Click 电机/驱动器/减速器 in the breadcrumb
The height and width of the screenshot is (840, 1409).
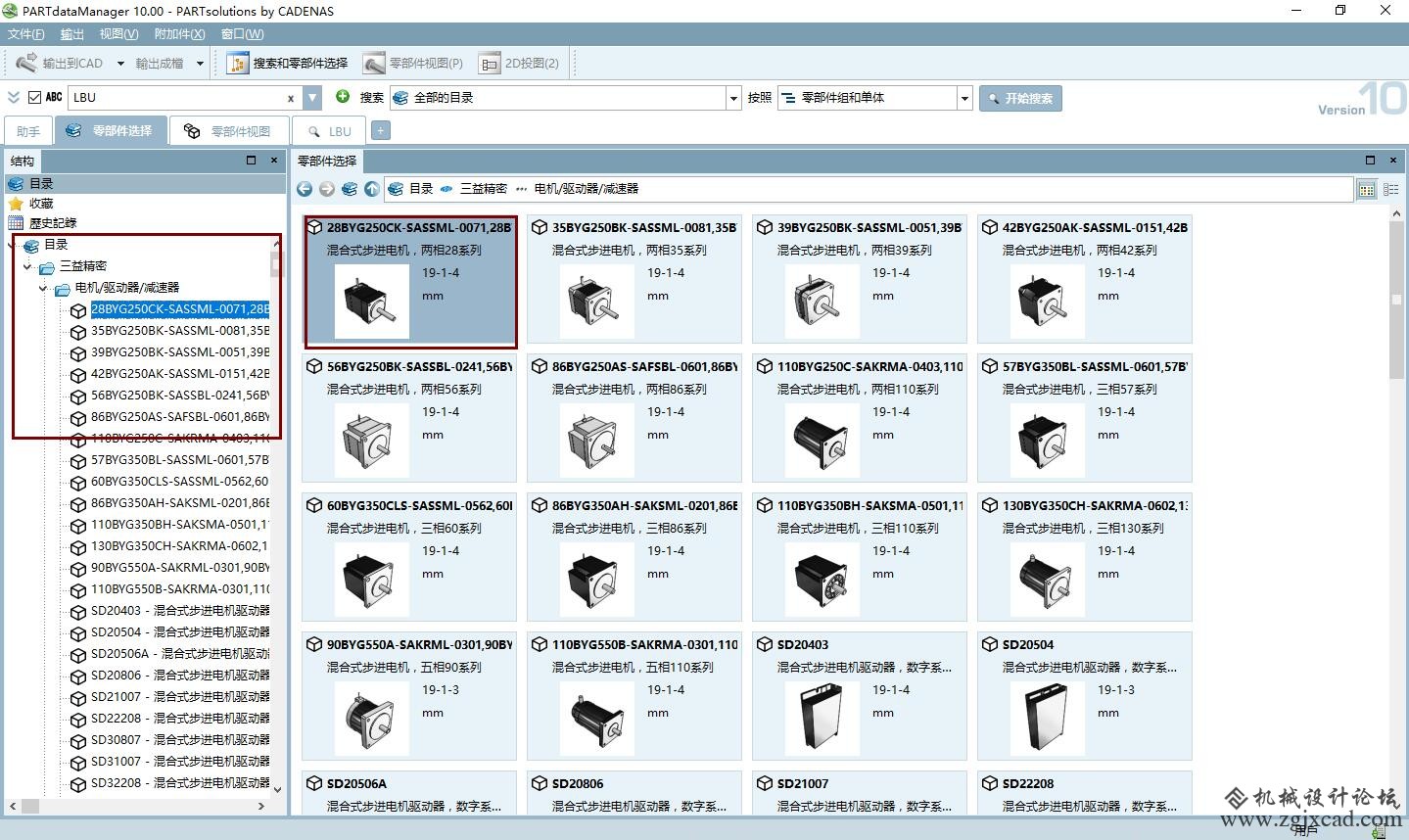(x=586, y=189)
